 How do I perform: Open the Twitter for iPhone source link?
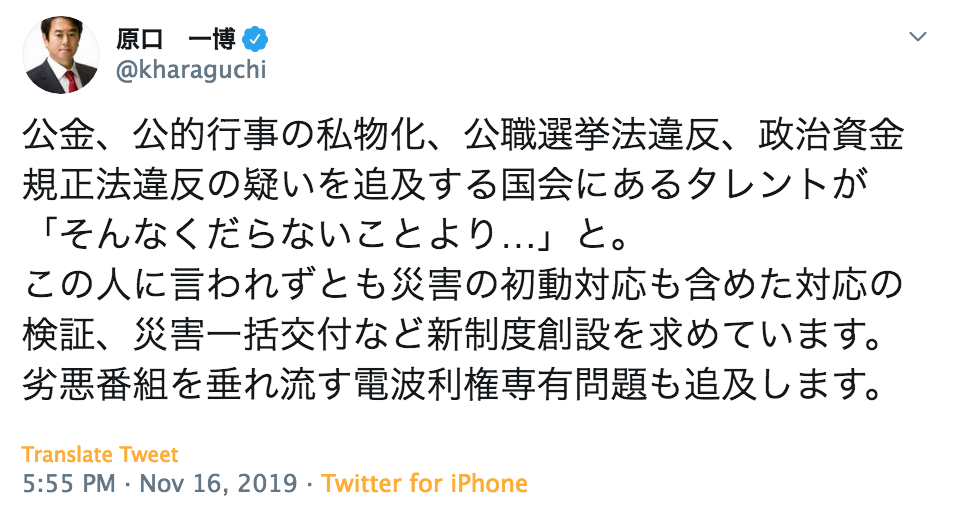(424, 484)
